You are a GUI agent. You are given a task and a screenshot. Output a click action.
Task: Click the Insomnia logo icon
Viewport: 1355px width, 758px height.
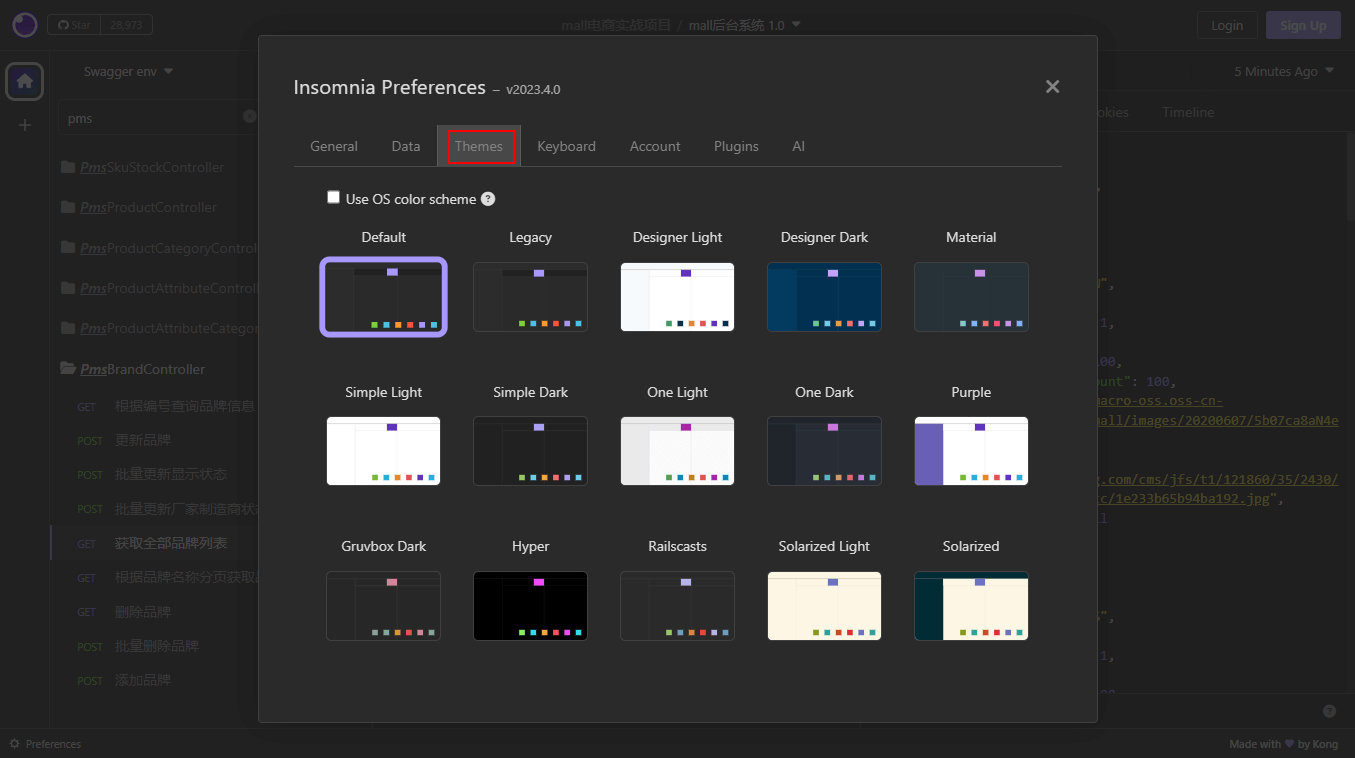(x=24, y=25)
